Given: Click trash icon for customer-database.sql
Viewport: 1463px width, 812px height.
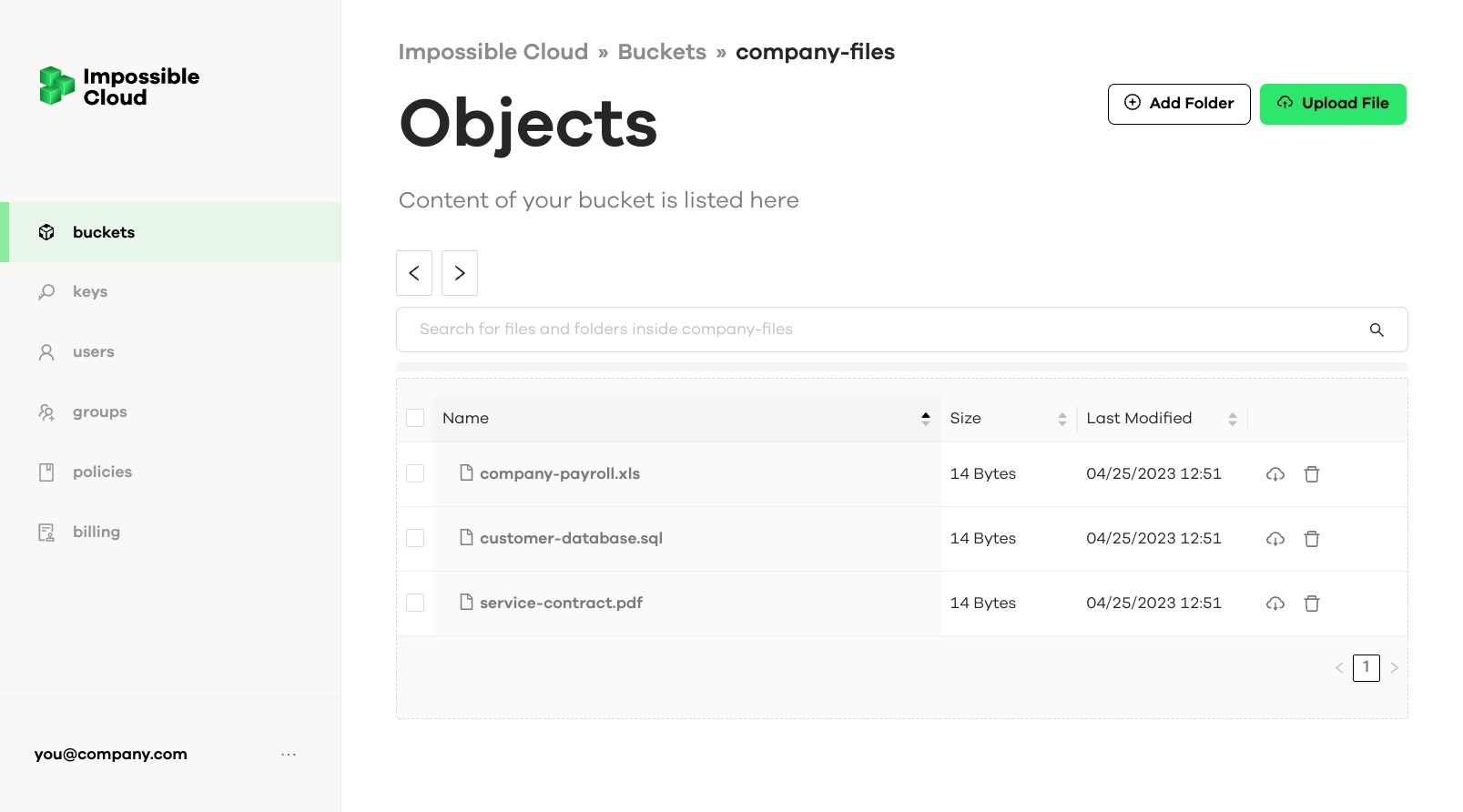Looking at the screenshot, I should coord(1311,539).
